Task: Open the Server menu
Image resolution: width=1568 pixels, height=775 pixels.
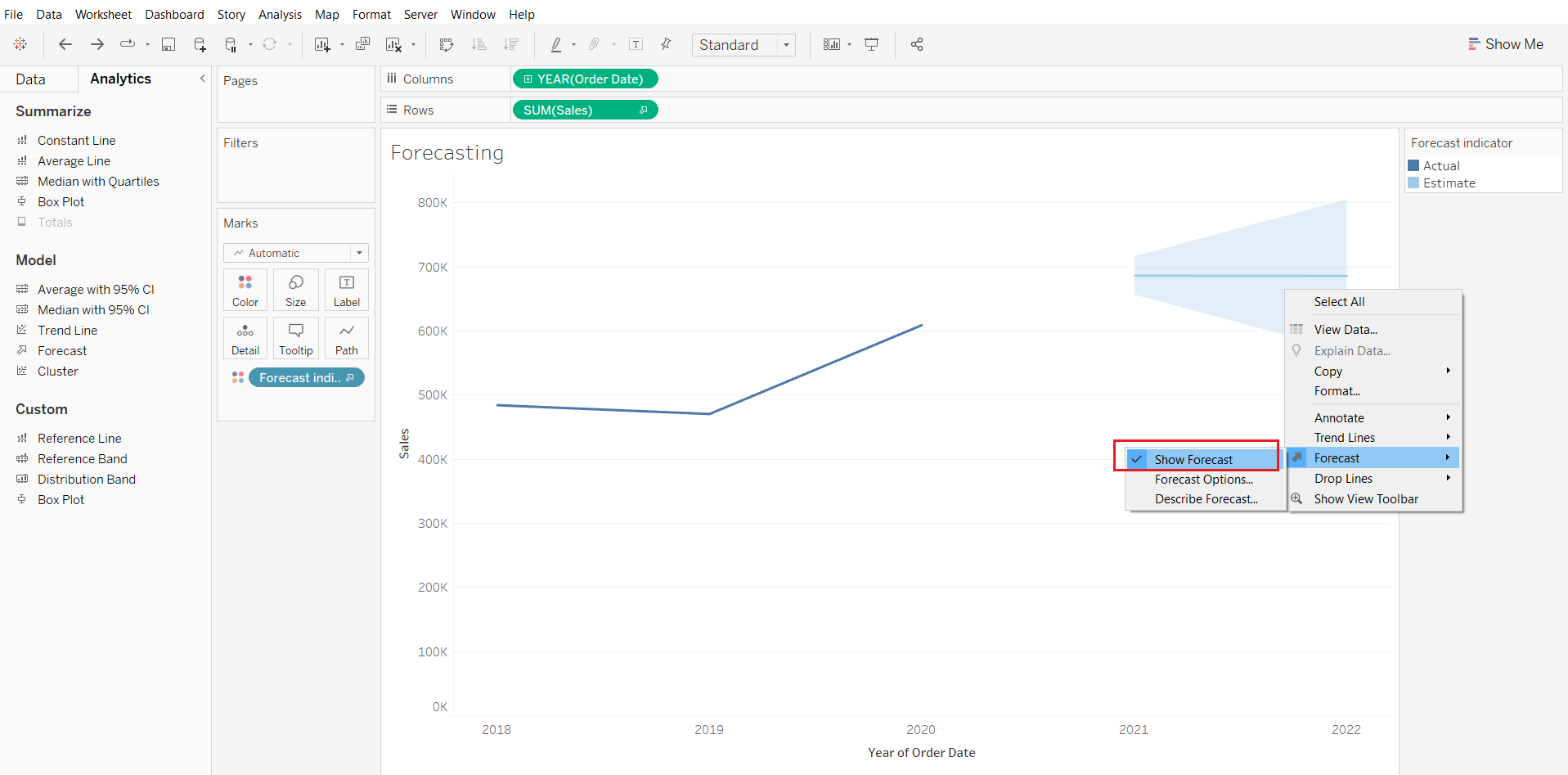Action: (x=420, y=15)
